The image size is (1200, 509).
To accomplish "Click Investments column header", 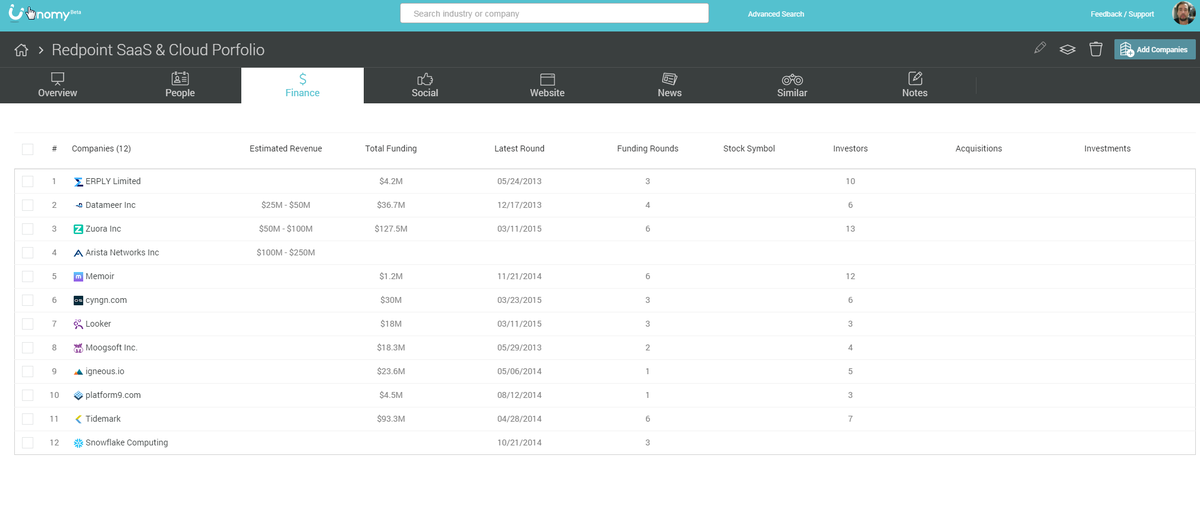I will click(x=1107, y=149).
